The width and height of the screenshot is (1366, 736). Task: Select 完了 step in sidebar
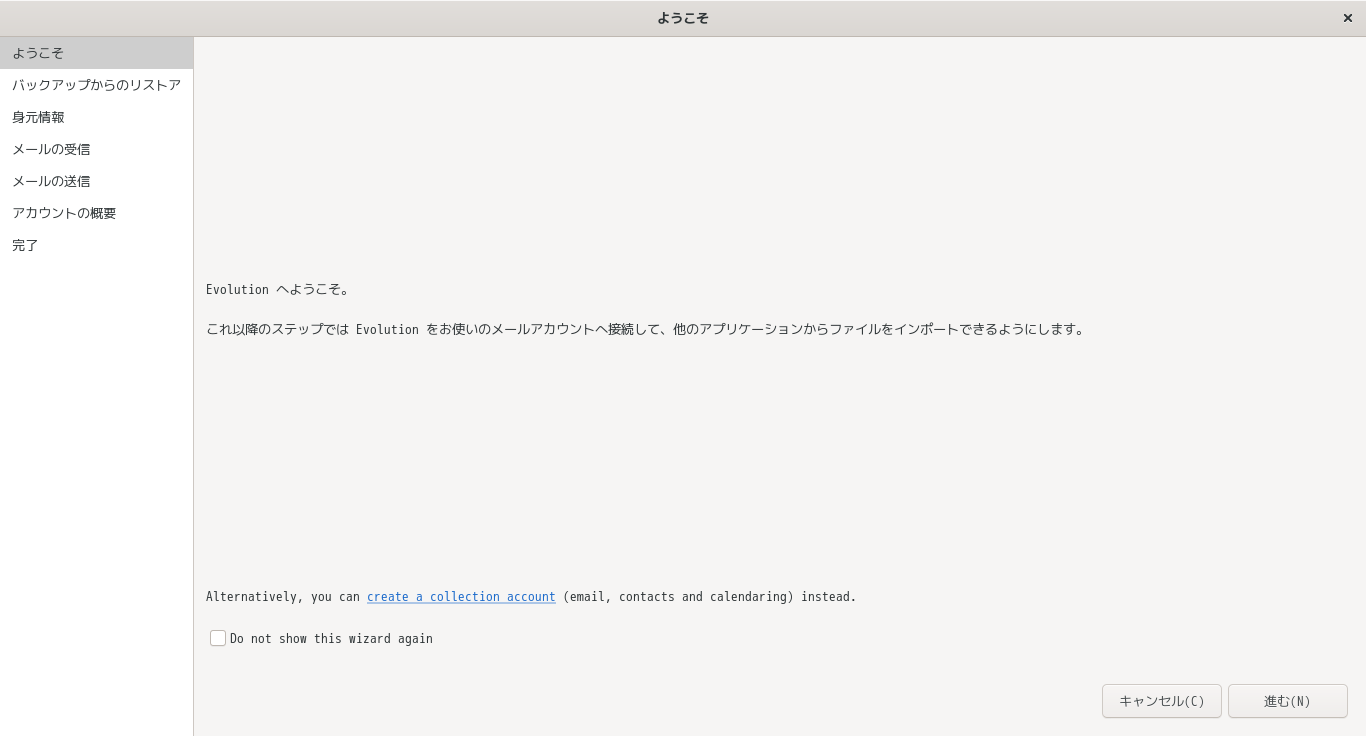96,245
